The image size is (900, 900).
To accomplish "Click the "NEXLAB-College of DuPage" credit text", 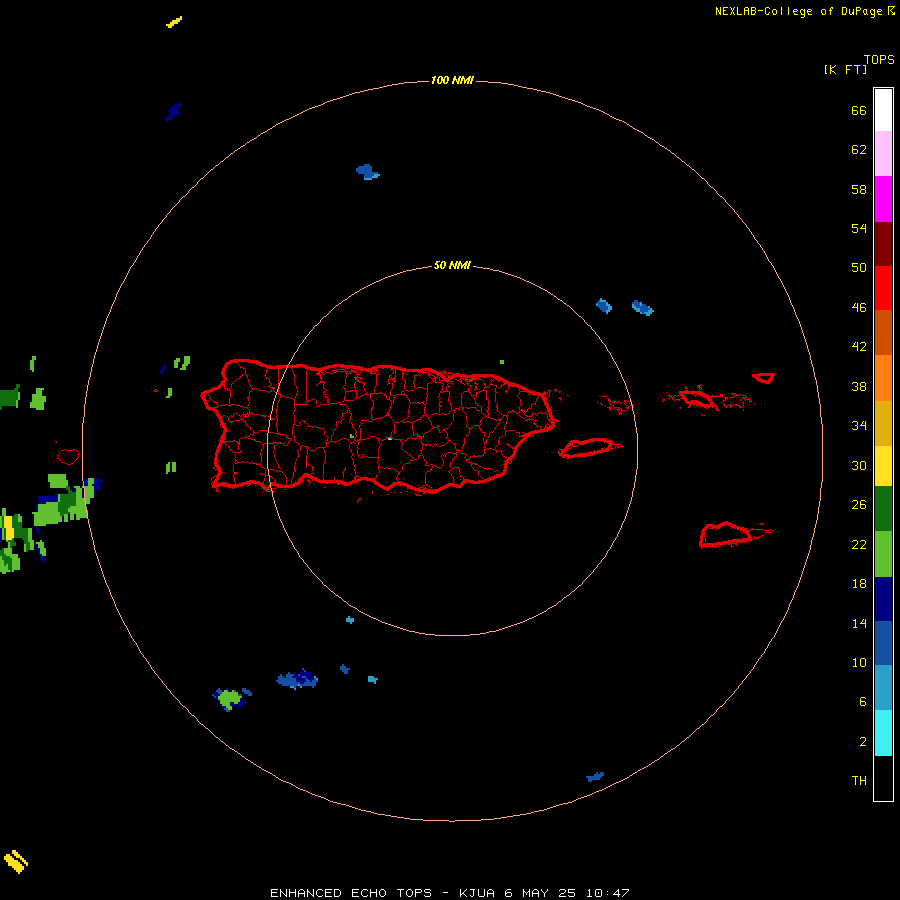I will [800, 11].
